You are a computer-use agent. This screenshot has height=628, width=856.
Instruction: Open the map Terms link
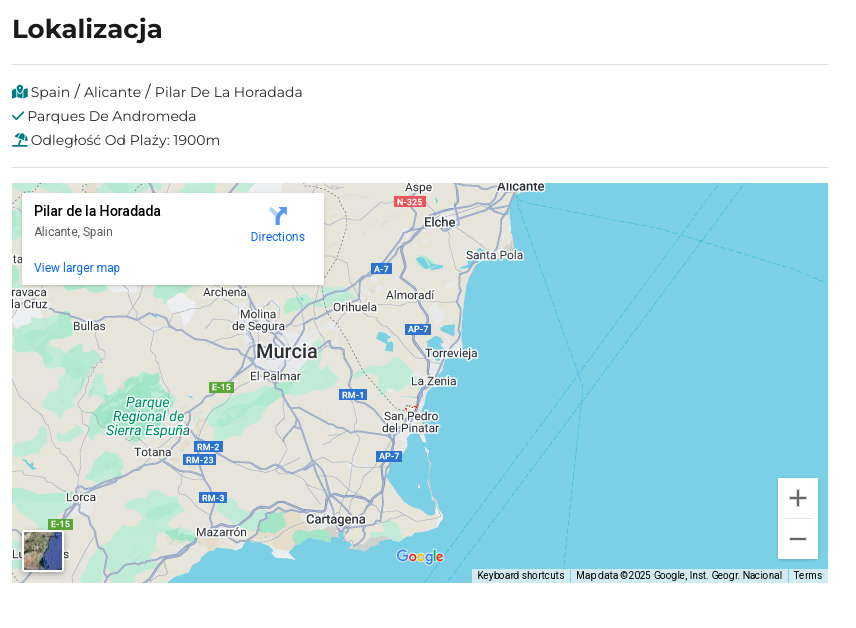[807, 575]
